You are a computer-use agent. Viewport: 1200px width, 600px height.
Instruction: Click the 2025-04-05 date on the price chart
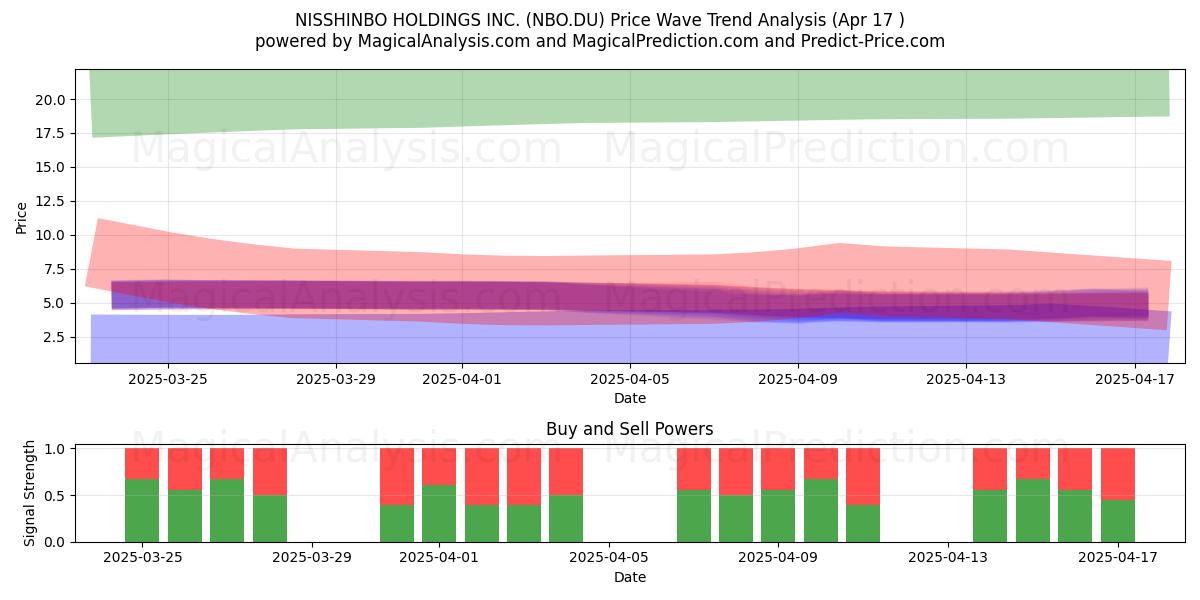tap(630, 379)
